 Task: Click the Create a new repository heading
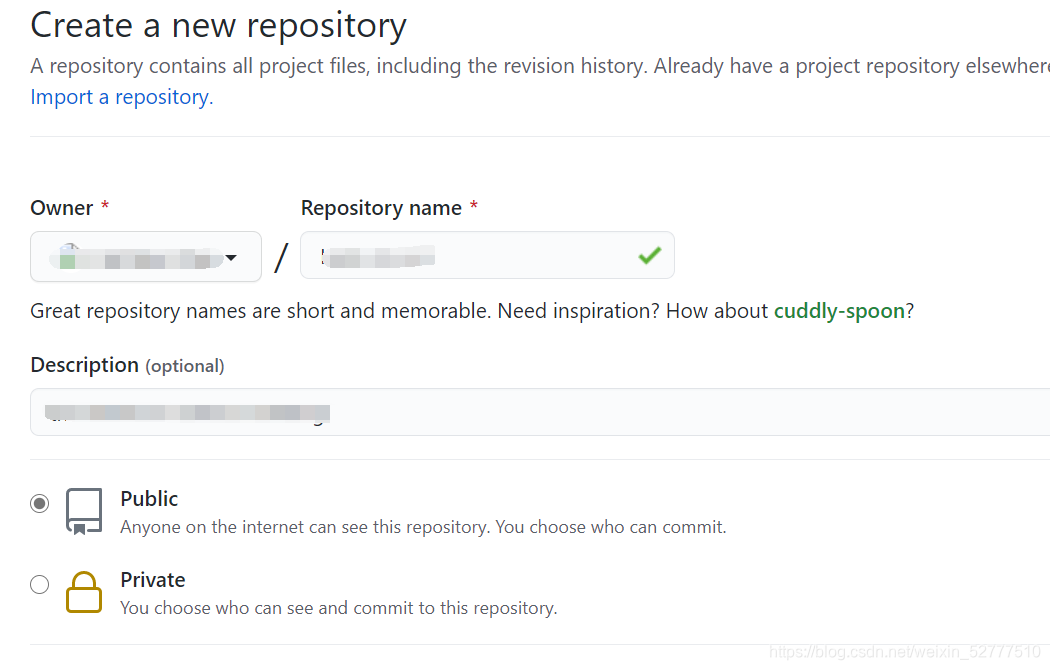pyautogui.click(x=218, y=26)
